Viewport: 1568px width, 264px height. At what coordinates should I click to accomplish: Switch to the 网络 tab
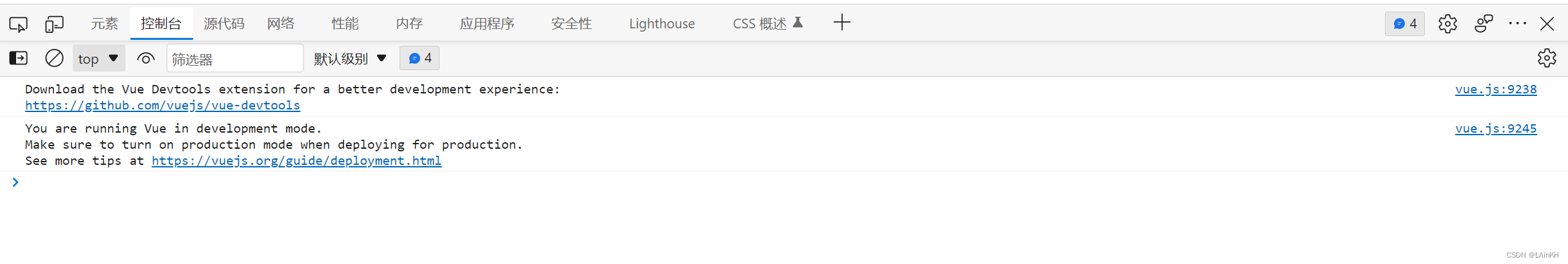point(281,24)
